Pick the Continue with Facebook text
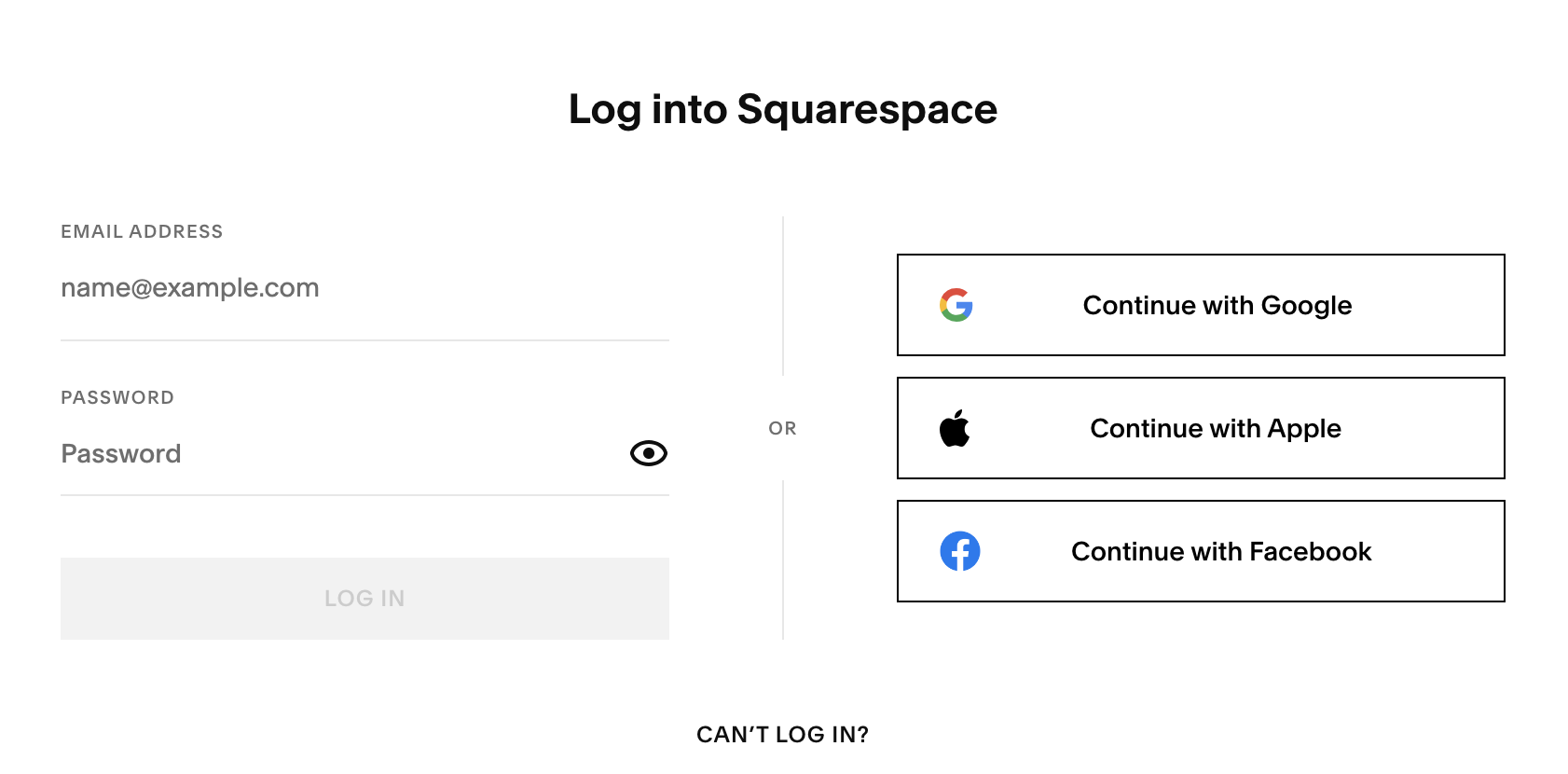The height and width of the screenshot is (774, 1568). coord(1221,551)
